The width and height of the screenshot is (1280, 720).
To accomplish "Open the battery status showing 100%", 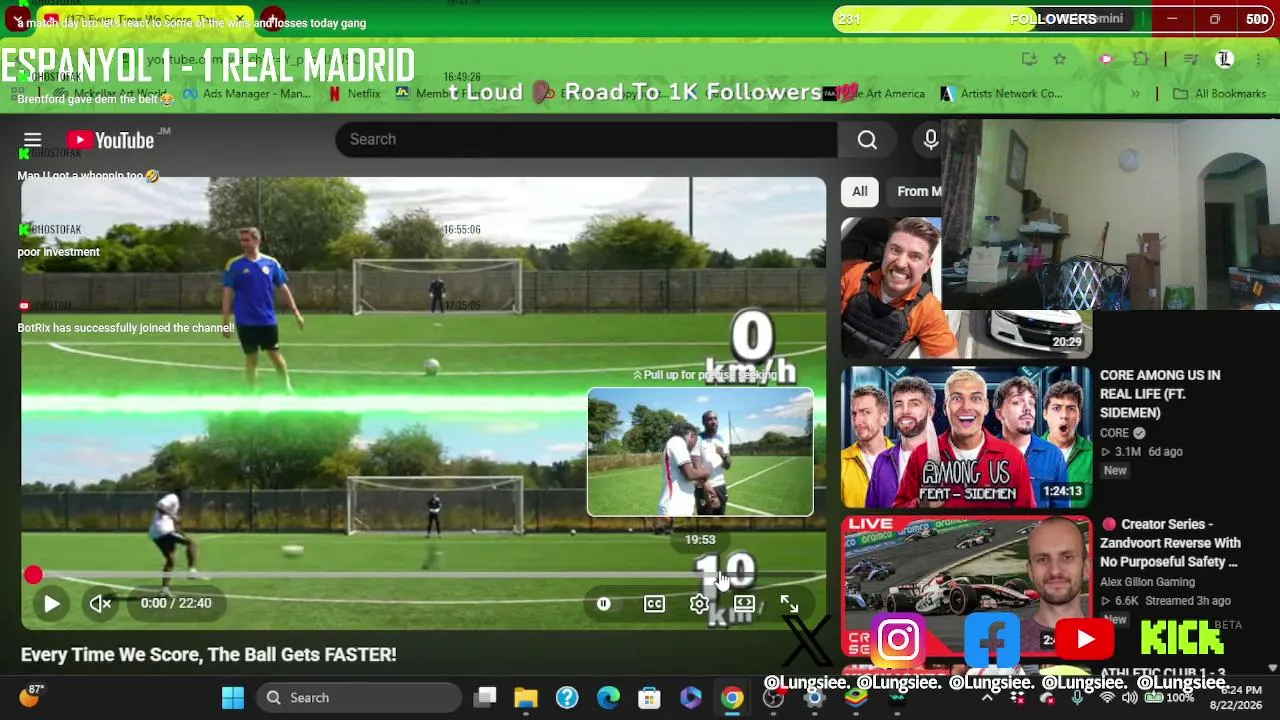I will 1169,698.
